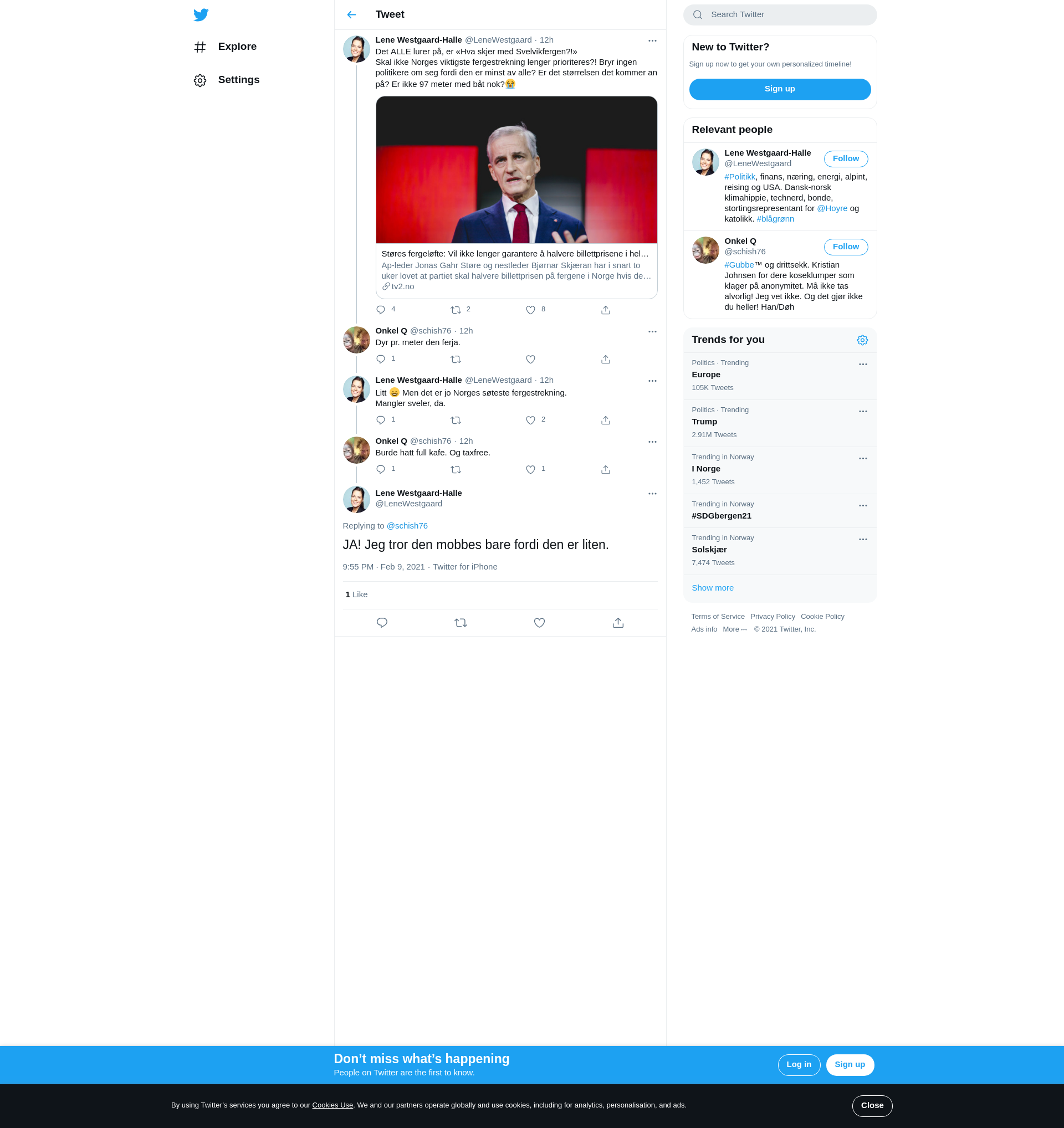This screenshot has width=1064, height=1128.
Task: Follow Onkel Q
Action: click(846, 247)
